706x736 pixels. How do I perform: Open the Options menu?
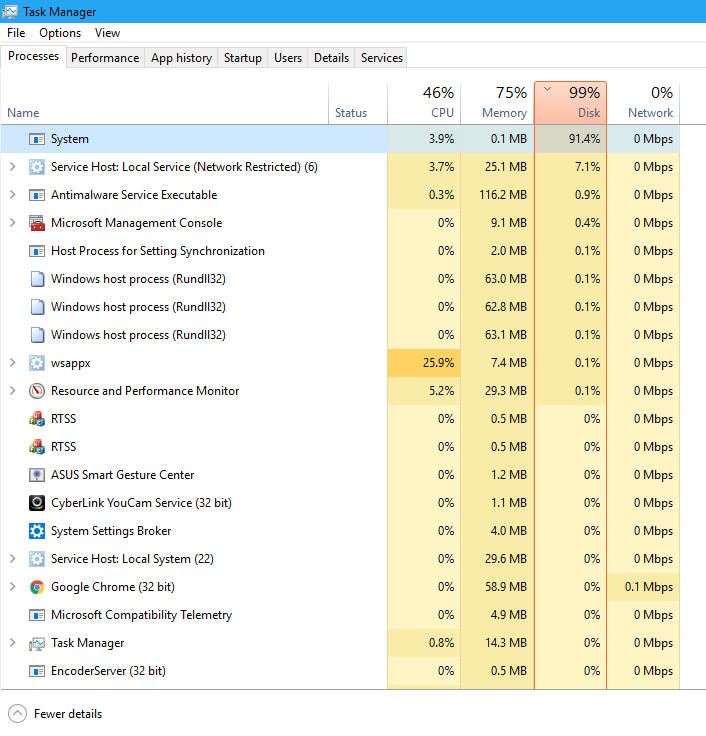tap(60, 33)
